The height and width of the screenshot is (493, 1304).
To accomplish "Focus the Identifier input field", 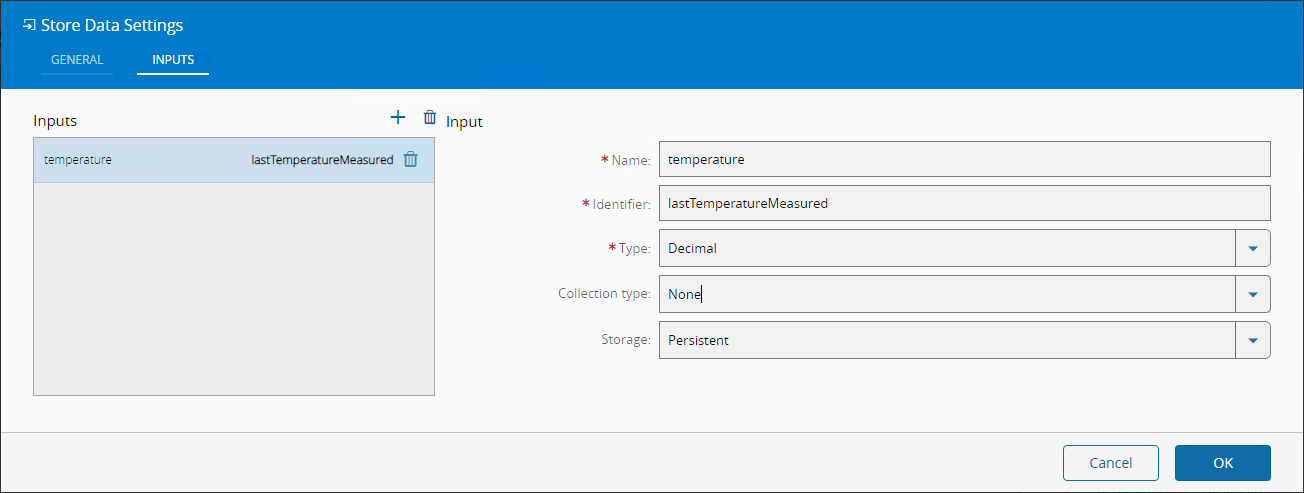I will [x=964, y=203].
